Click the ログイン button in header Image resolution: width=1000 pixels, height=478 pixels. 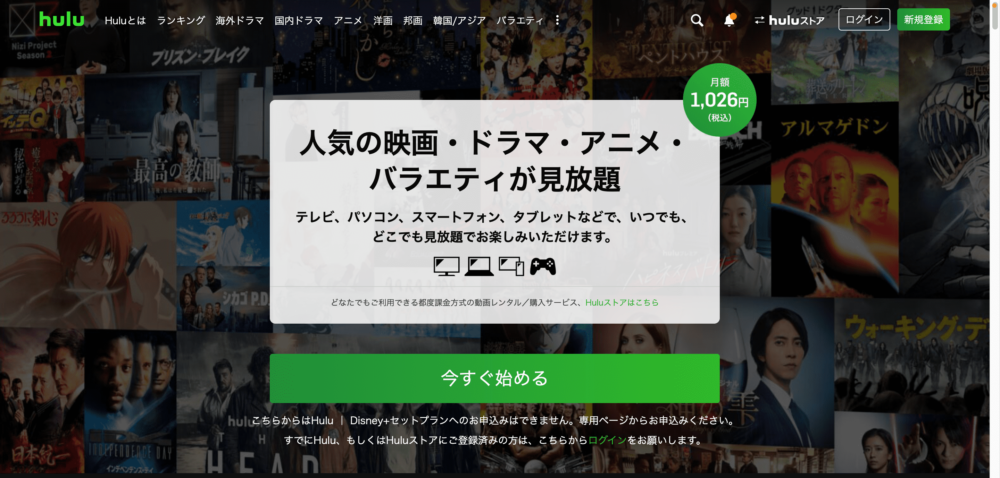click(864, 20)
